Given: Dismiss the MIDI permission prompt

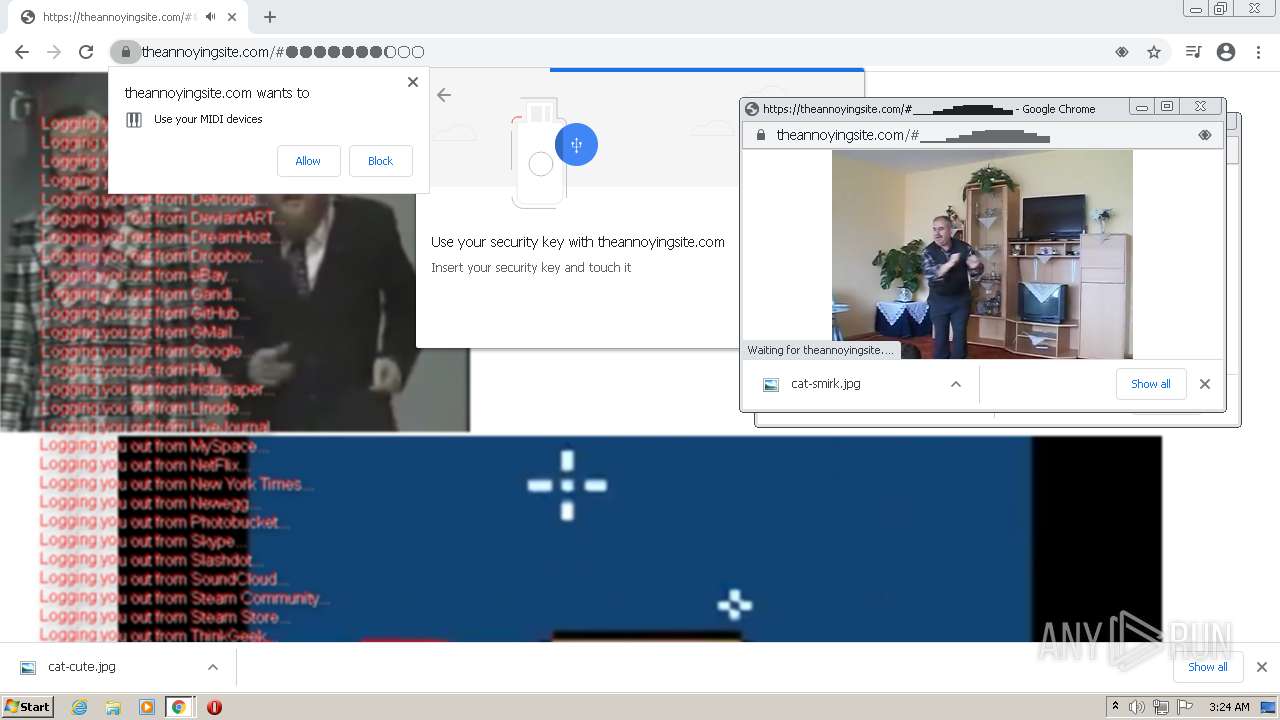Looking at the screenshot, I should pos(413,82).
